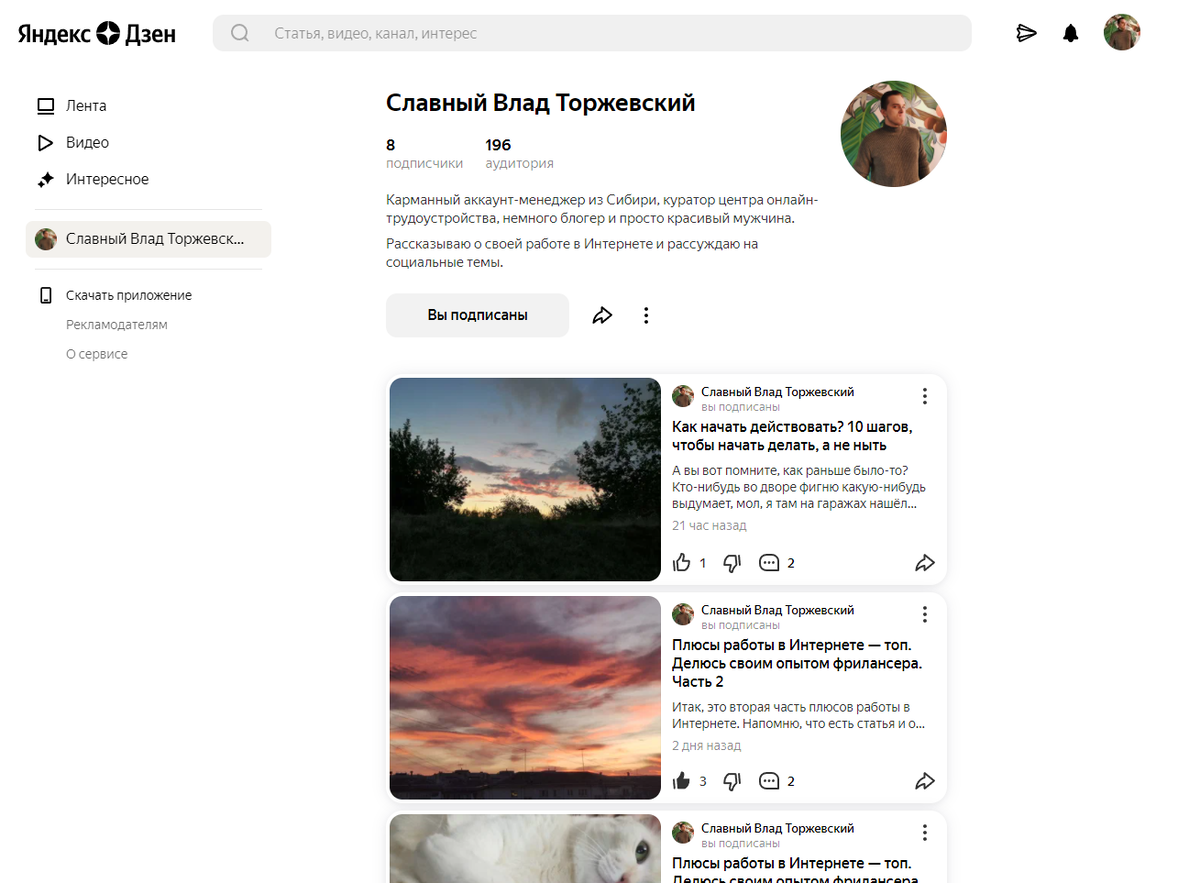Click preview text 'Итак, это вторая часть плюсов'
Screen dimensions: 1200x883
click(x=798, y=715)
